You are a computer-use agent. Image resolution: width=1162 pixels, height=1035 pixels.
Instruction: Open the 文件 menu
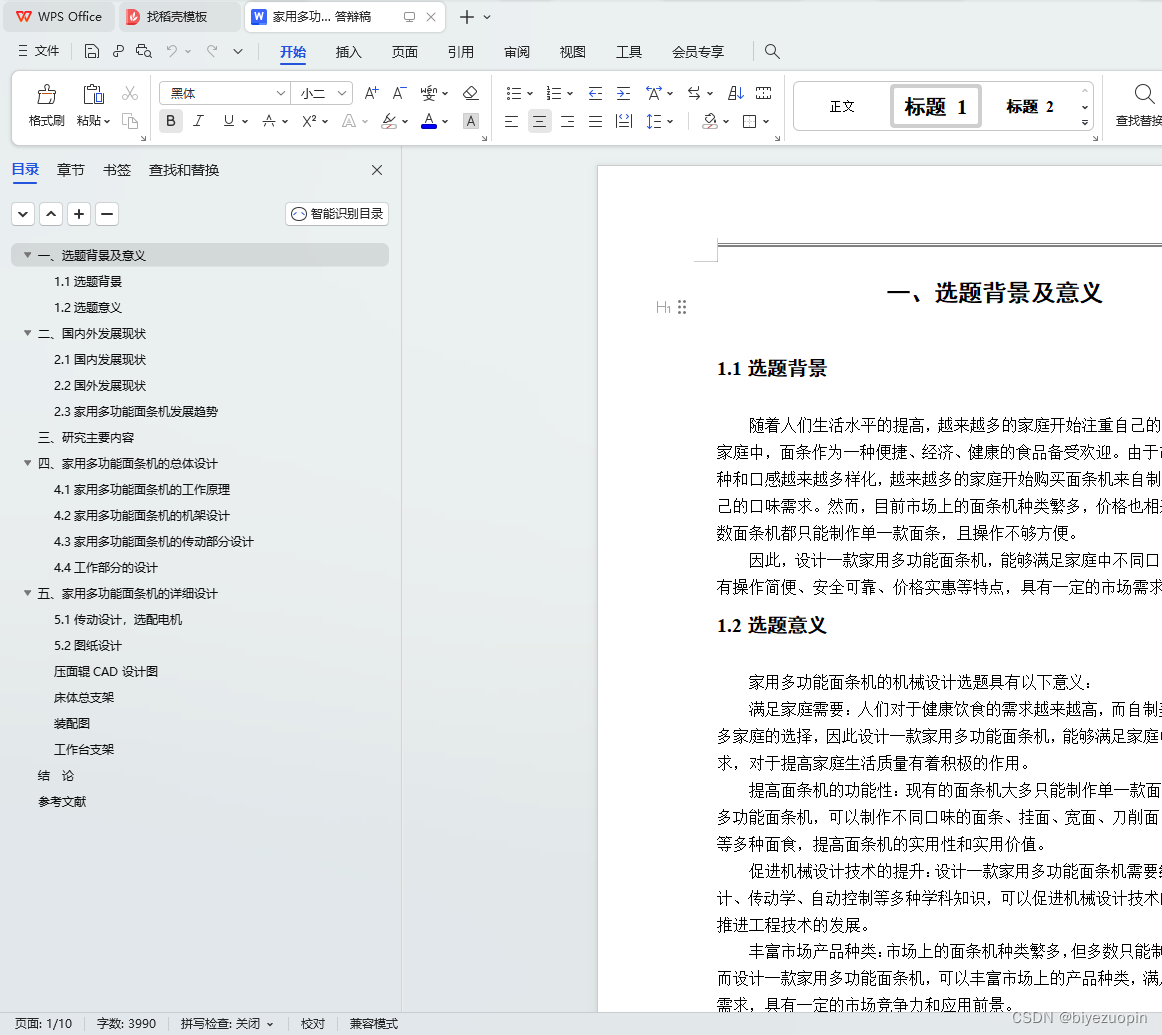click(39, 51)
